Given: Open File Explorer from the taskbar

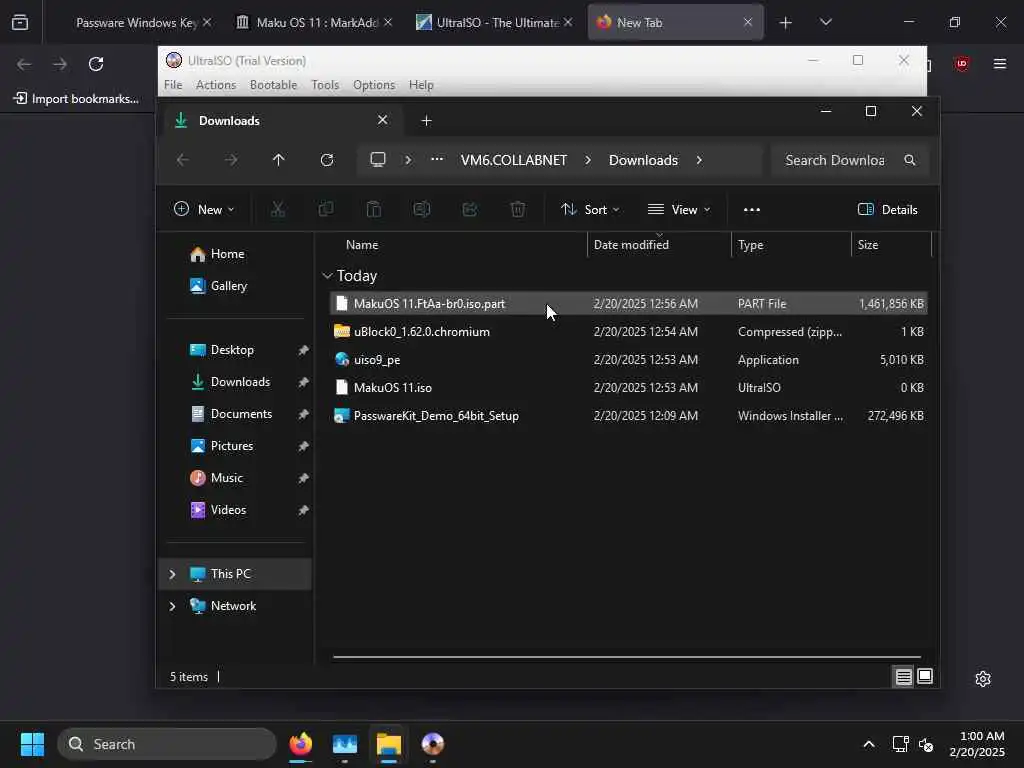Looking at the screenshot, I should (x=389, y=744).
